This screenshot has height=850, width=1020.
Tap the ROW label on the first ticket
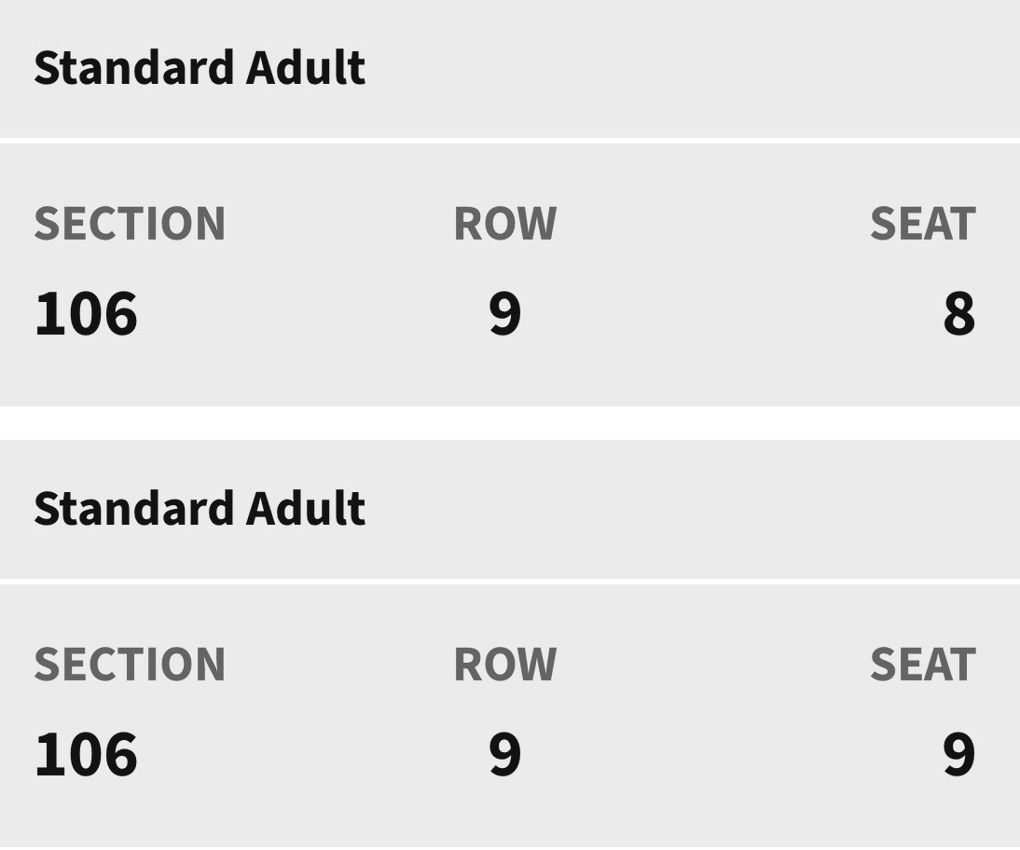(x=505, y=223)
